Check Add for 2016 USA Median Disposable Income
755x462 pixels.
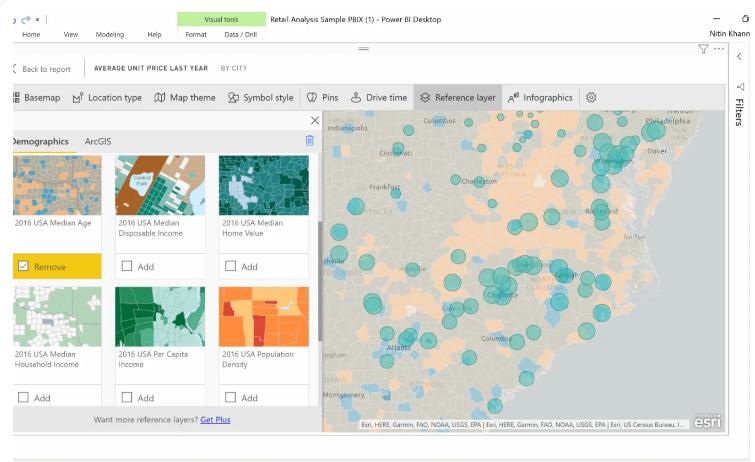(x=127, y=266)
